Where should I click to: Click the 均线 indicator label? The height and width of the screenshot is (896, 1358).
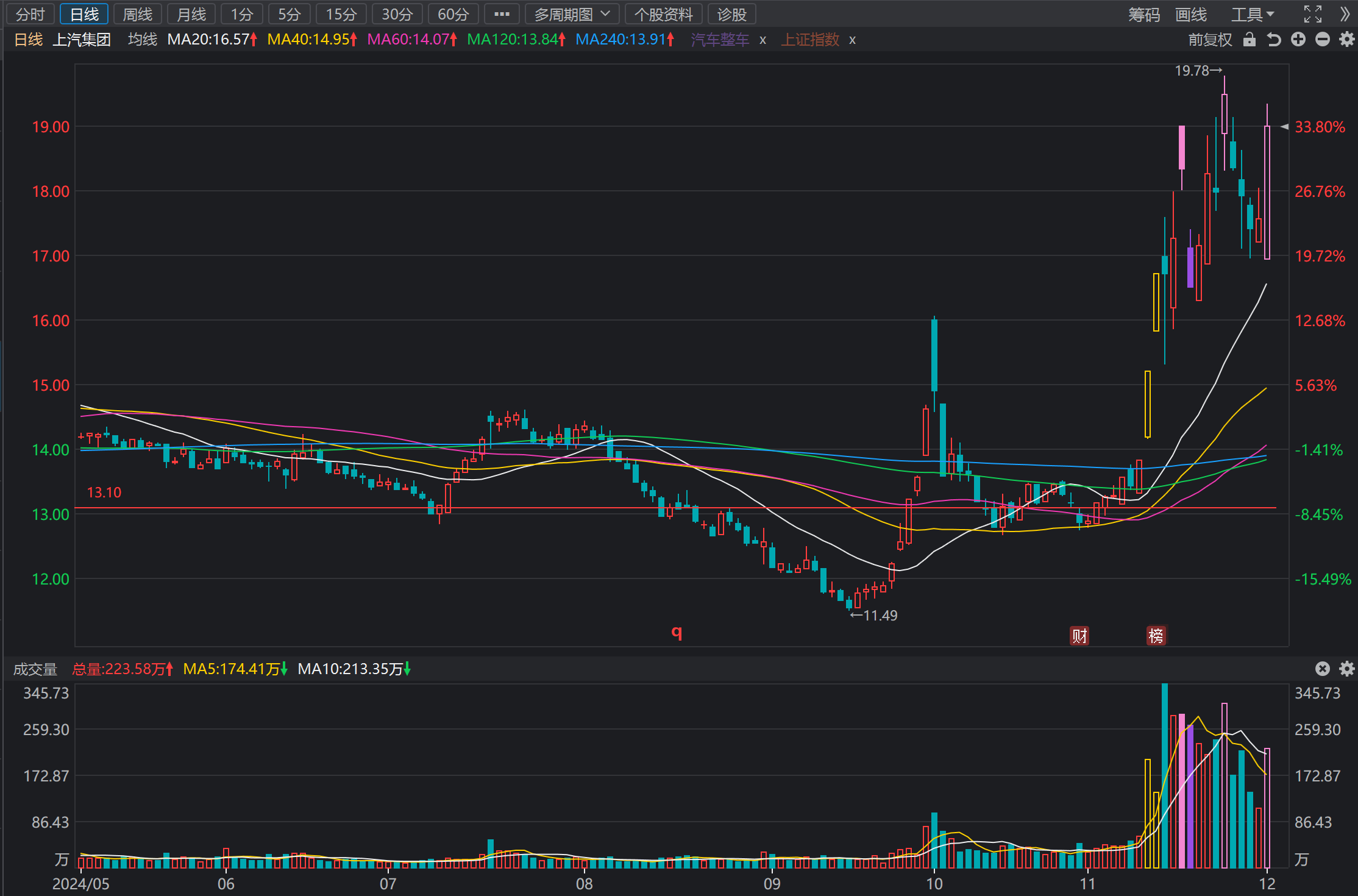tap(143, 40)
